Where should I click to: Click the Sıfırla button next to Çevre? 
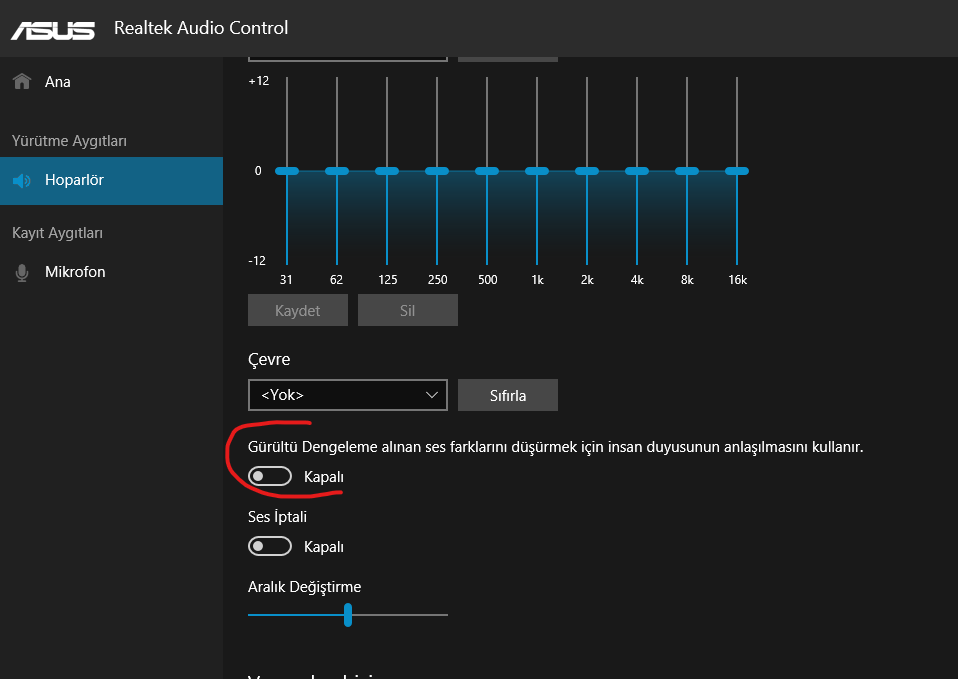pyautogui.click(x=508, y=395)
